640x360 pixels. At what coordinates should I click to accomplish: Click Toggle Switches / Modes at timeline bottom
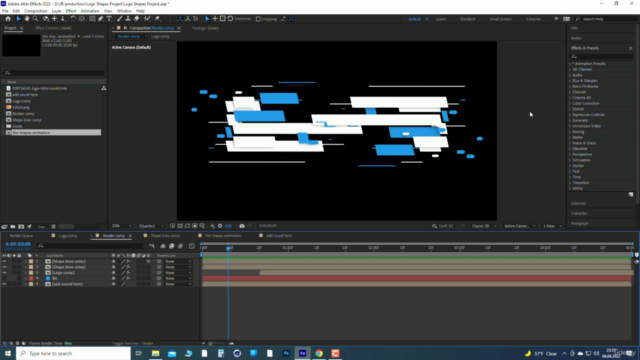click(133, 343)
